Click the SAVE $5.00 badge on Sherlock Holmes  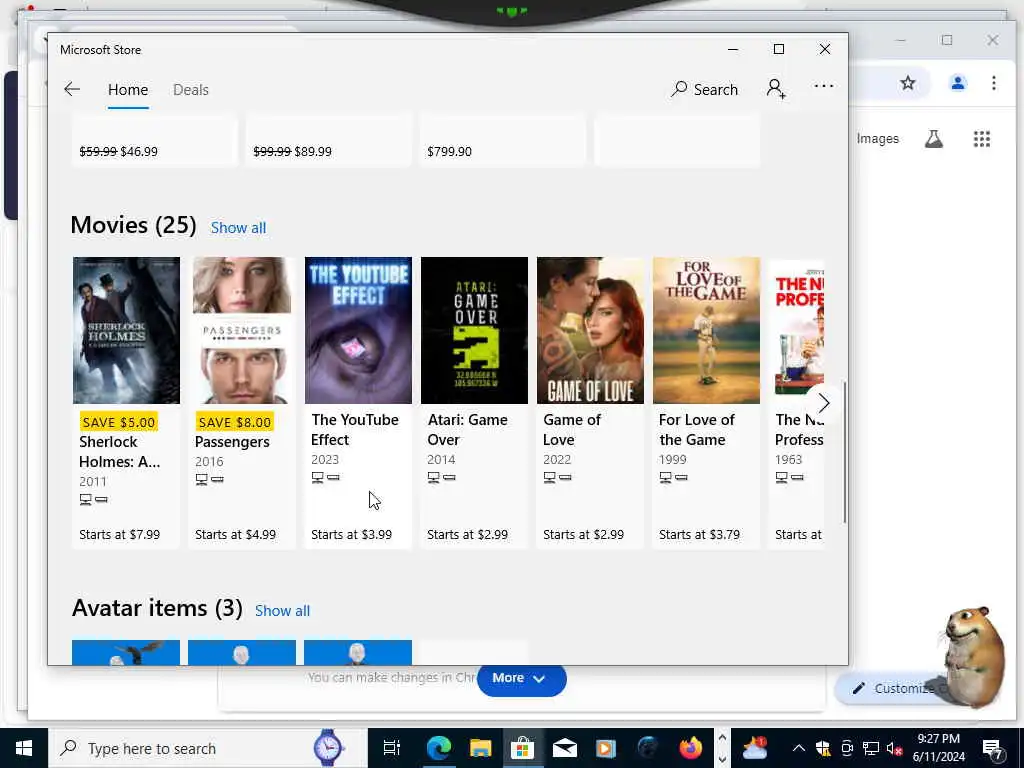119,422
